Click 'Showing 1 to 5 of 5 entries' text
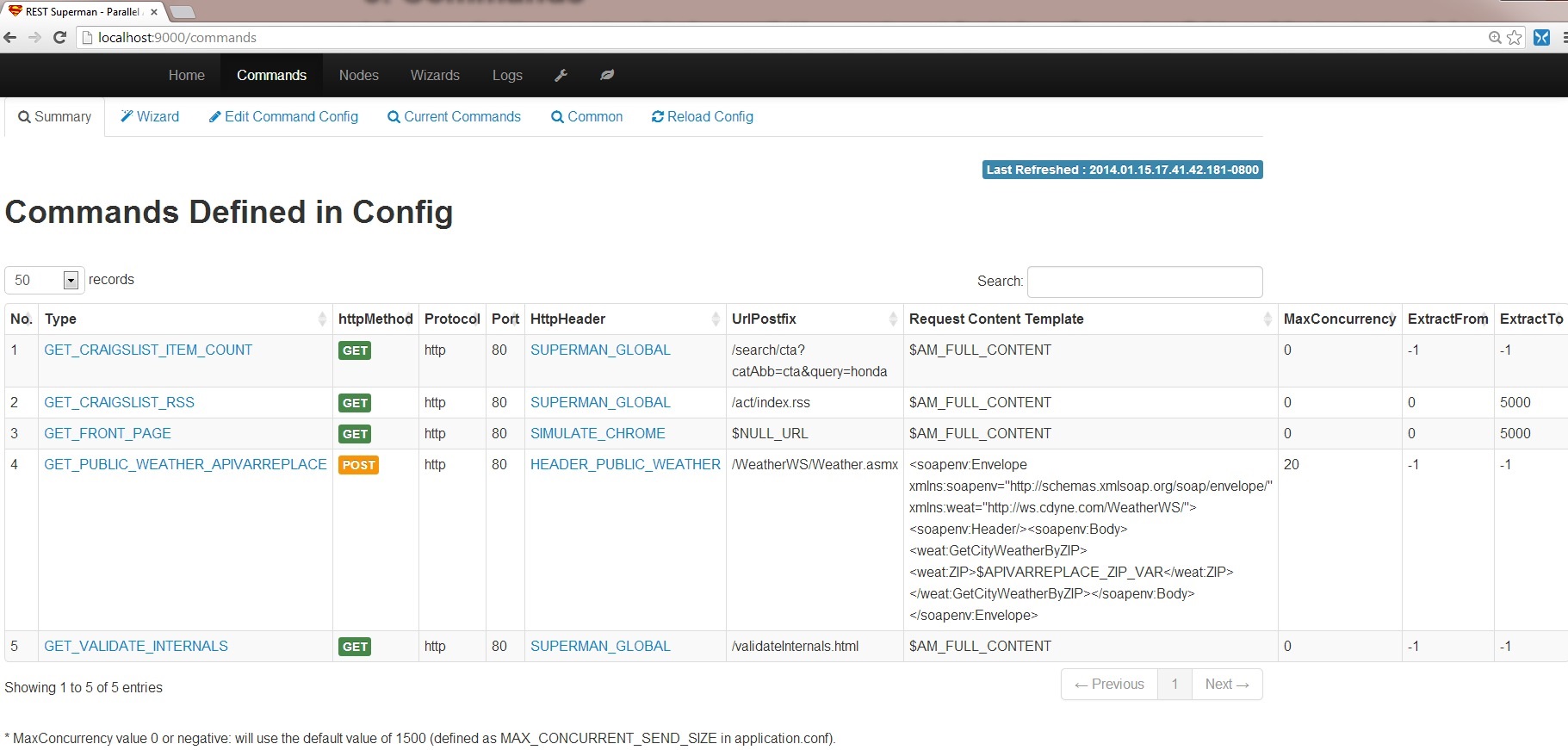This screenshot has height=750, width=1568. 84,687
